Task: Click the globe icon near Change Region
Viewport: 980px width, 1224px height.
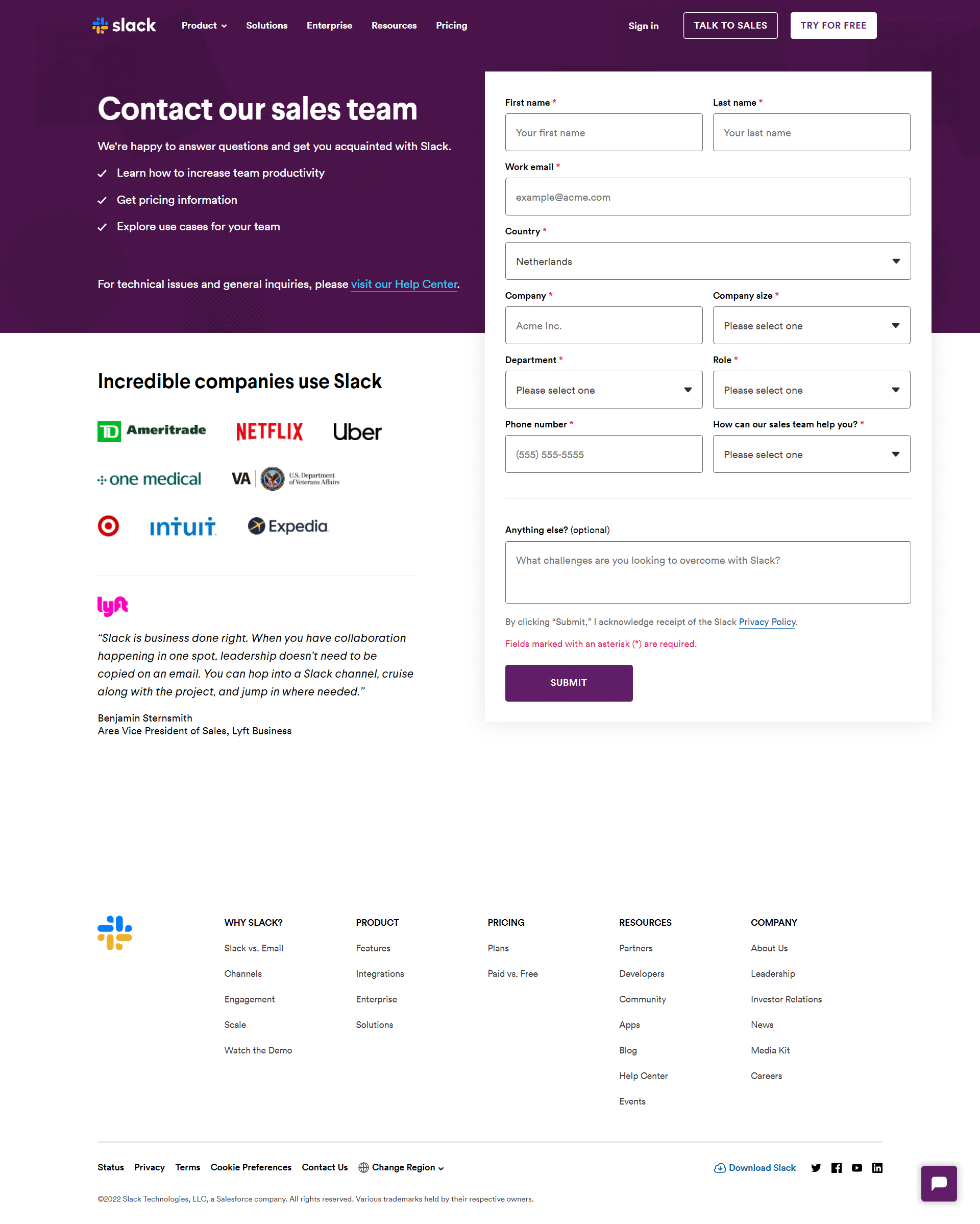Action: (362, 1167)
